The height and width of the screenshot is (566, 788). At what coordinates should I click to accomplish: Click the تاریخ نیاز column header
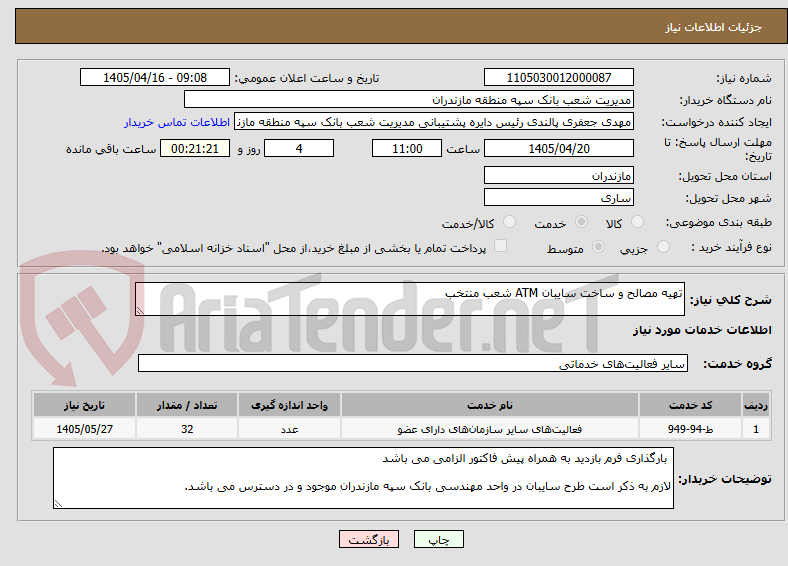(84, 405)
